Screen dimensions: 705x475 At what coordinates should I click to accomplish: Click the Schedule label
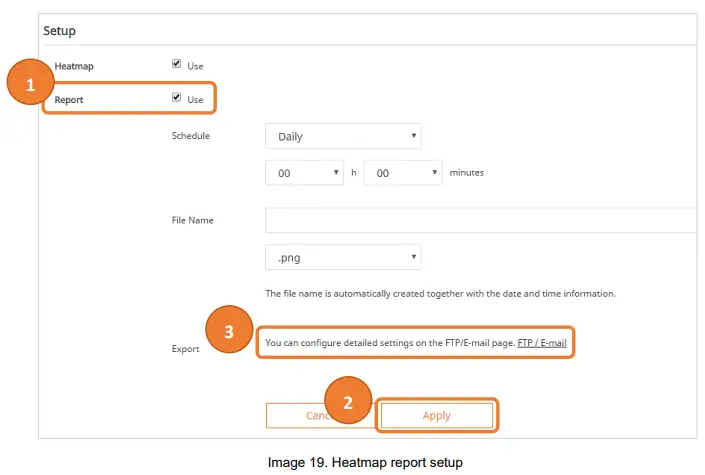click(191, 136)
